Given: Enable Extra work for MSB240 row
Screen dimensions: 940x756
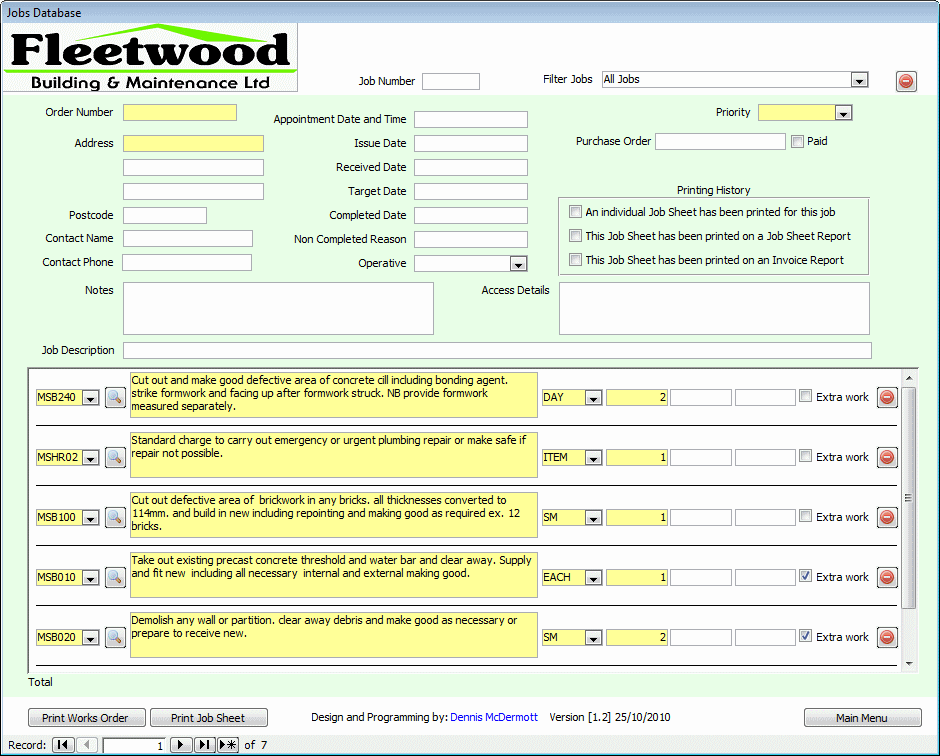Looking at the screenshot, I should (806, 396).
